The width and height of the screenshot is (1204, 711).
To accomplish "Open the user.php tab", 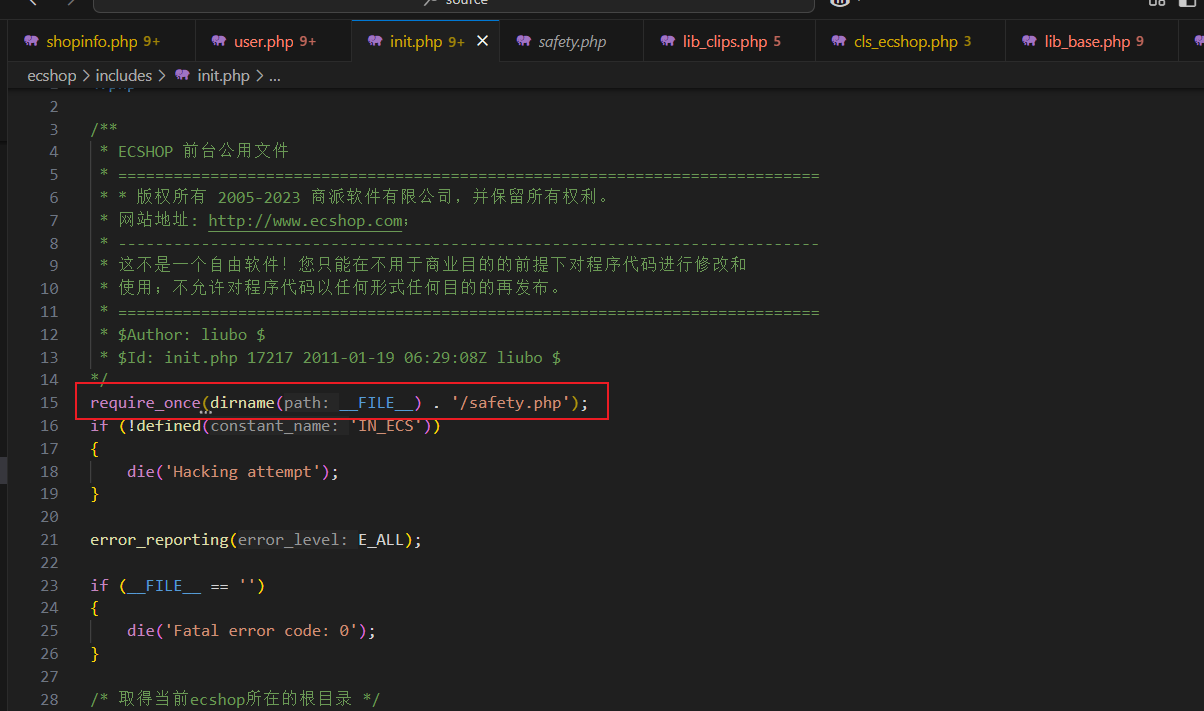I will point(263,42).
